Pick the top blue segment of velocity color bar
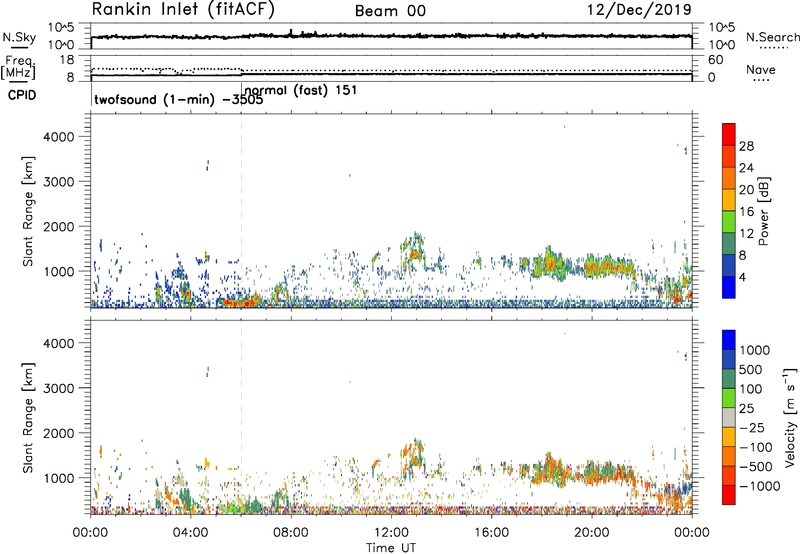 [x=729, y=340]
